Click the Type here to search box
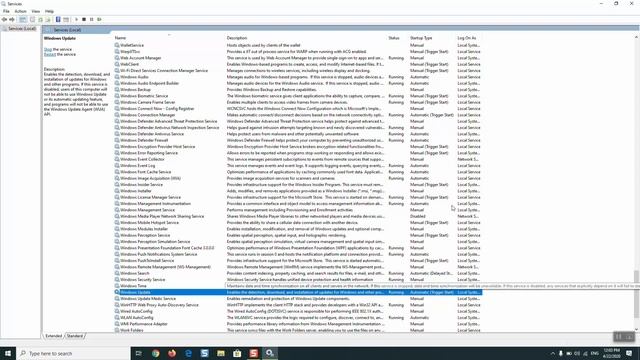Screen dimensions: 640x360 click(73, 353)
